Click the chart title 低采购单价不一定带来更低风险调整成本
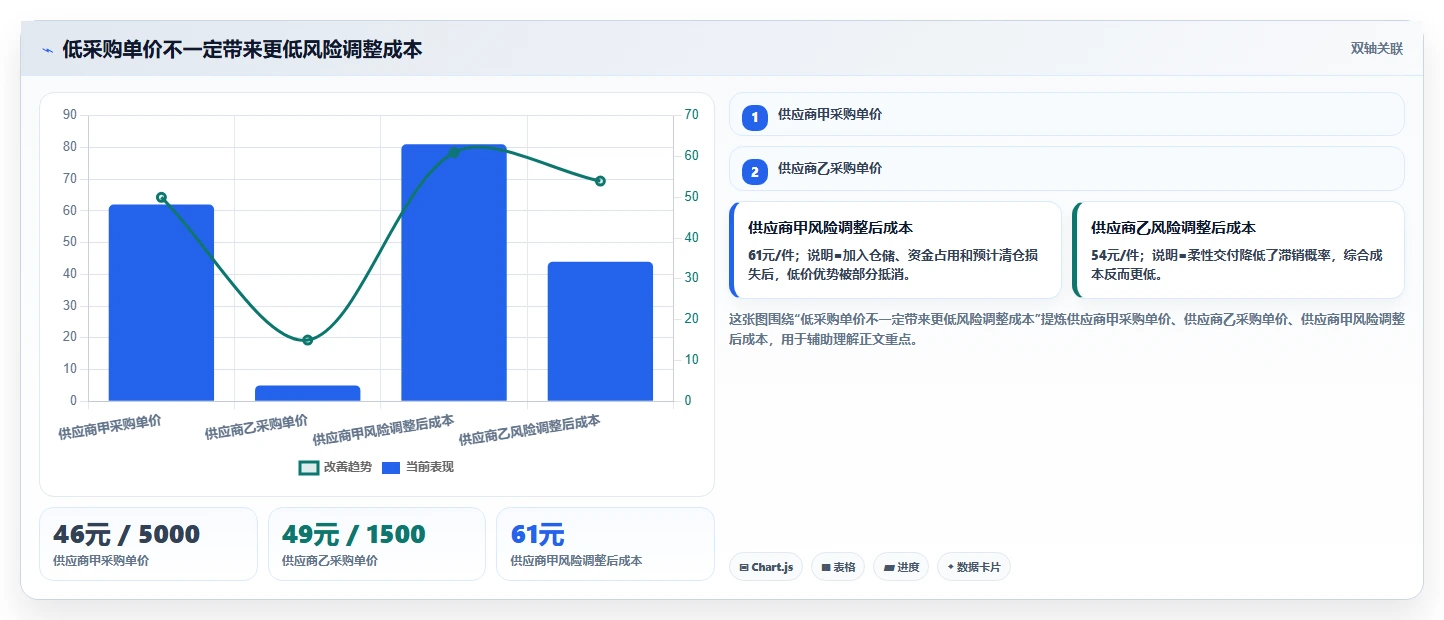The image size is (1444, 620). [242, 49]
